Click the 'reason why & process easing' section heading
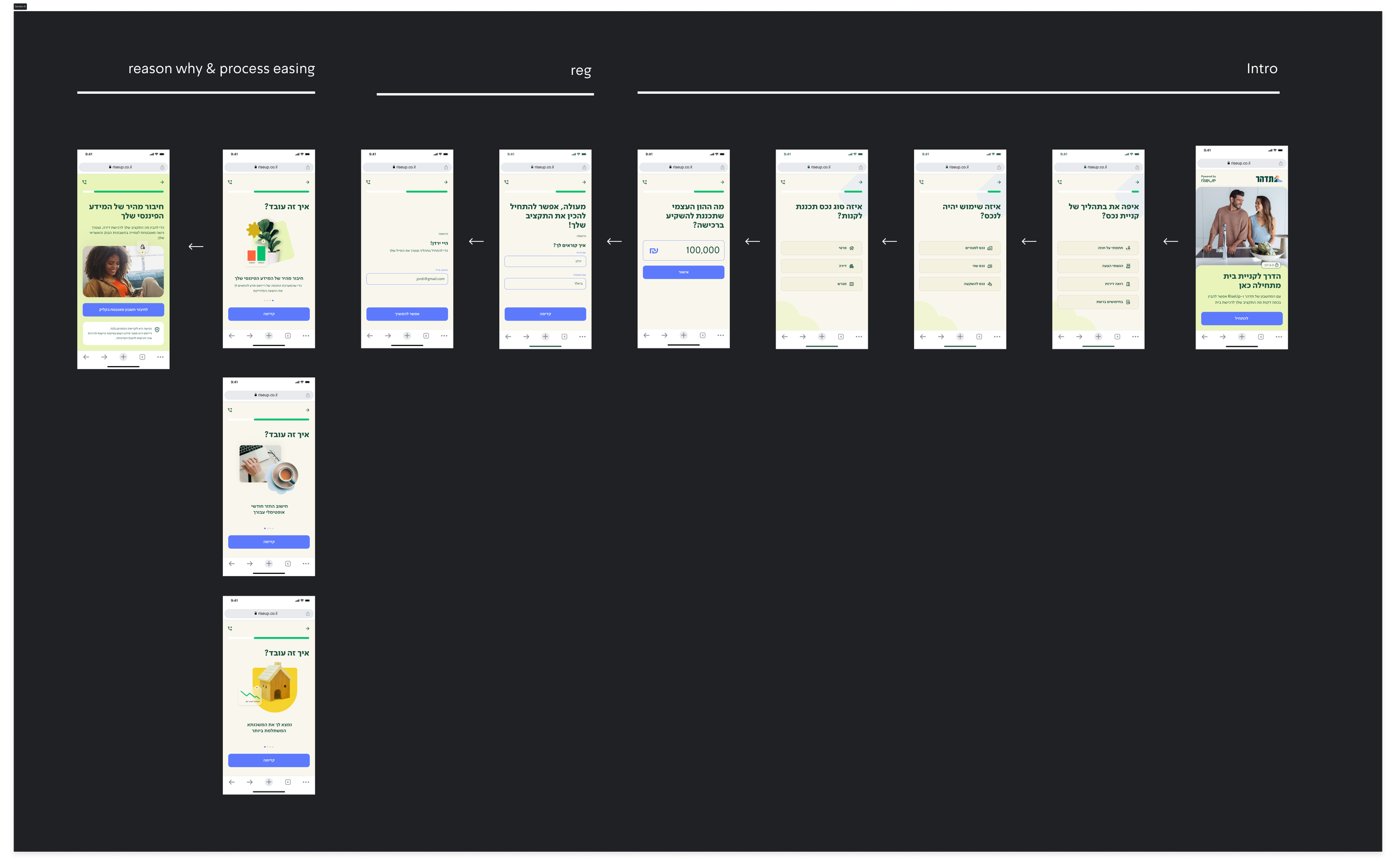This screenshot has width=1396, height=868. [x=221, y=69]
